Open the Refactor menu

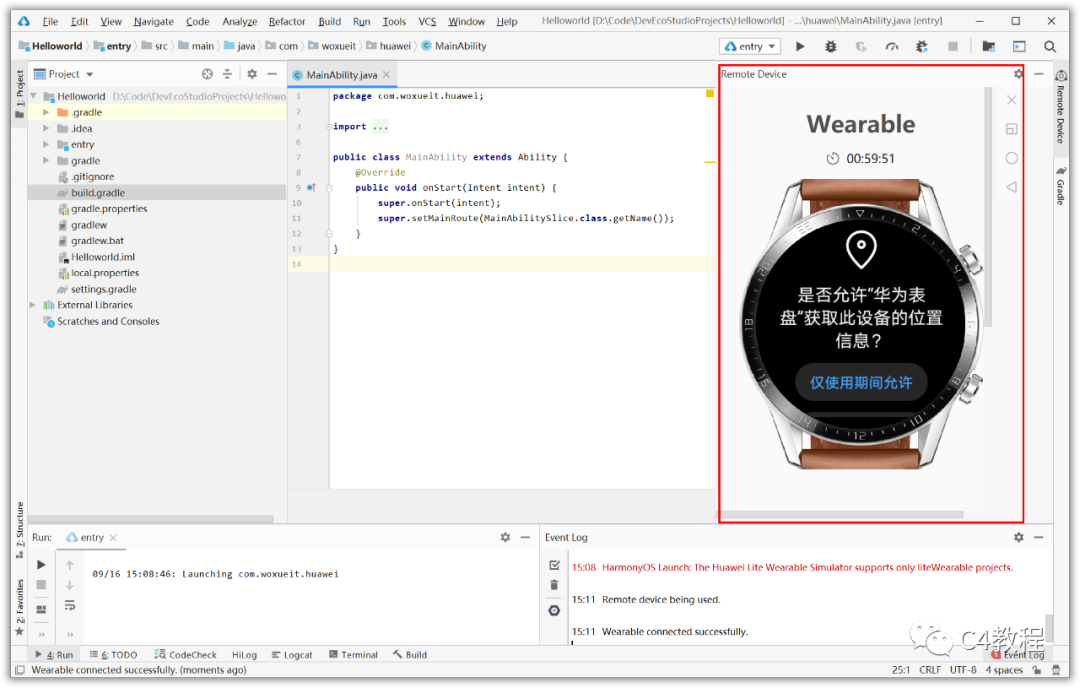click(287, 21)
